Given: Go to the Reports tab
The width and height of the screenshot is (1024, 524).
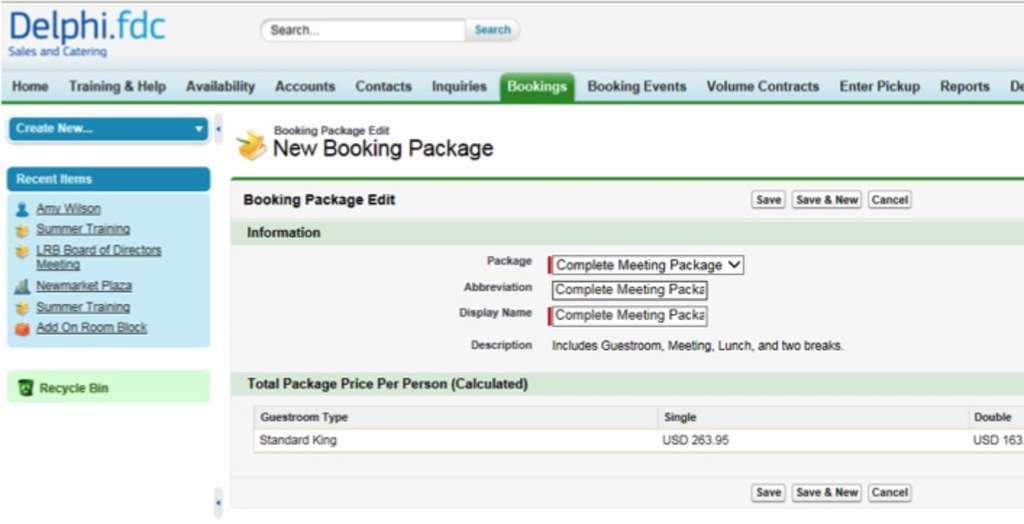Looking at the screenshot, I should point(964,87).
